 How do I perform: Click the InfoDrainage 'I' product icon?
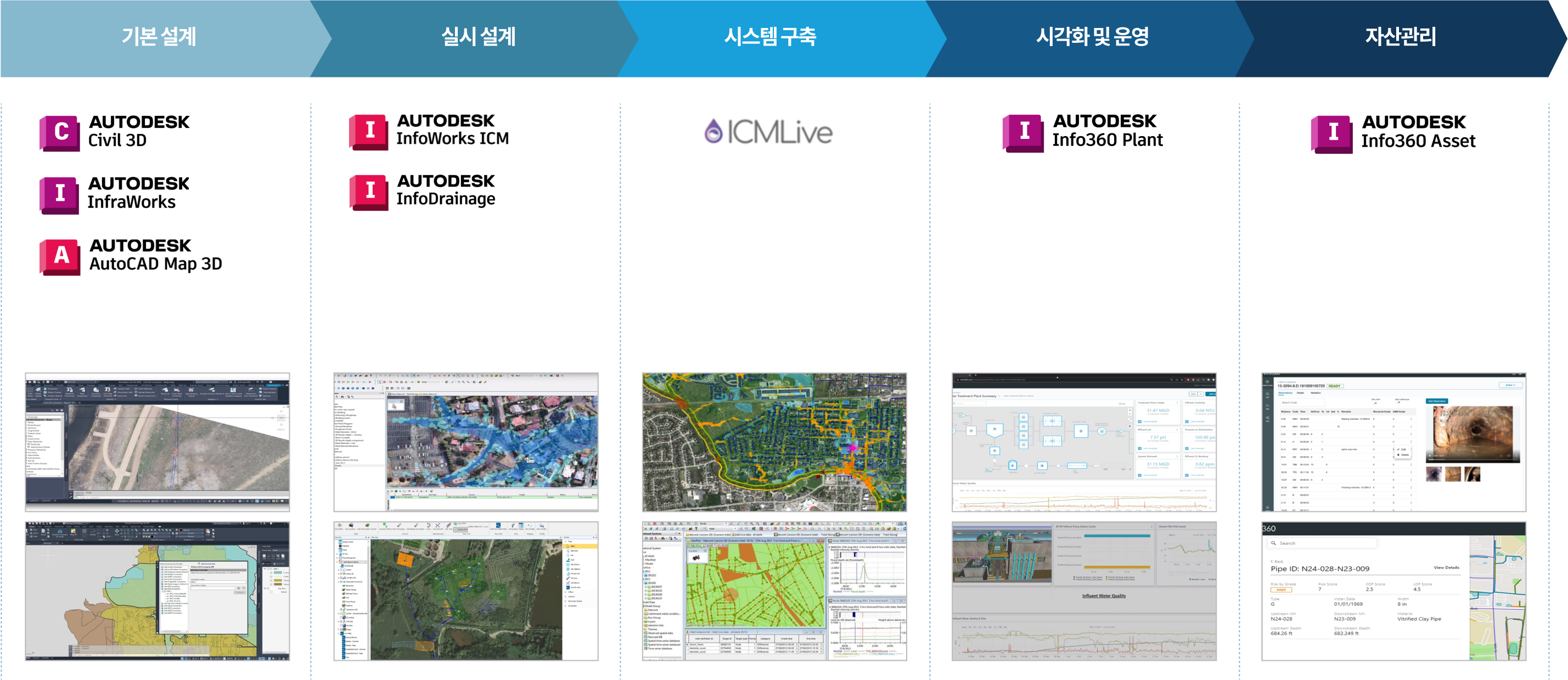point(368,193)
